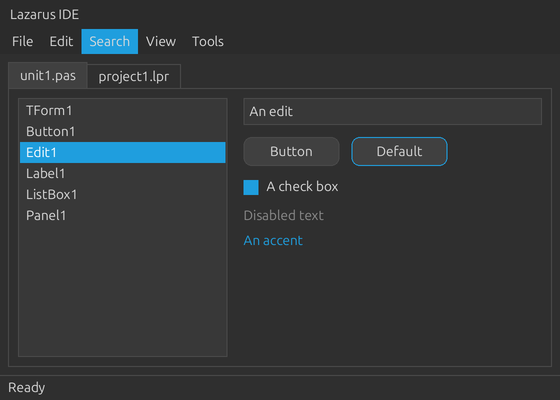Select Label1 in the list
The height and width of the screenshot is (400, 560).
click(x=122, y=174)
